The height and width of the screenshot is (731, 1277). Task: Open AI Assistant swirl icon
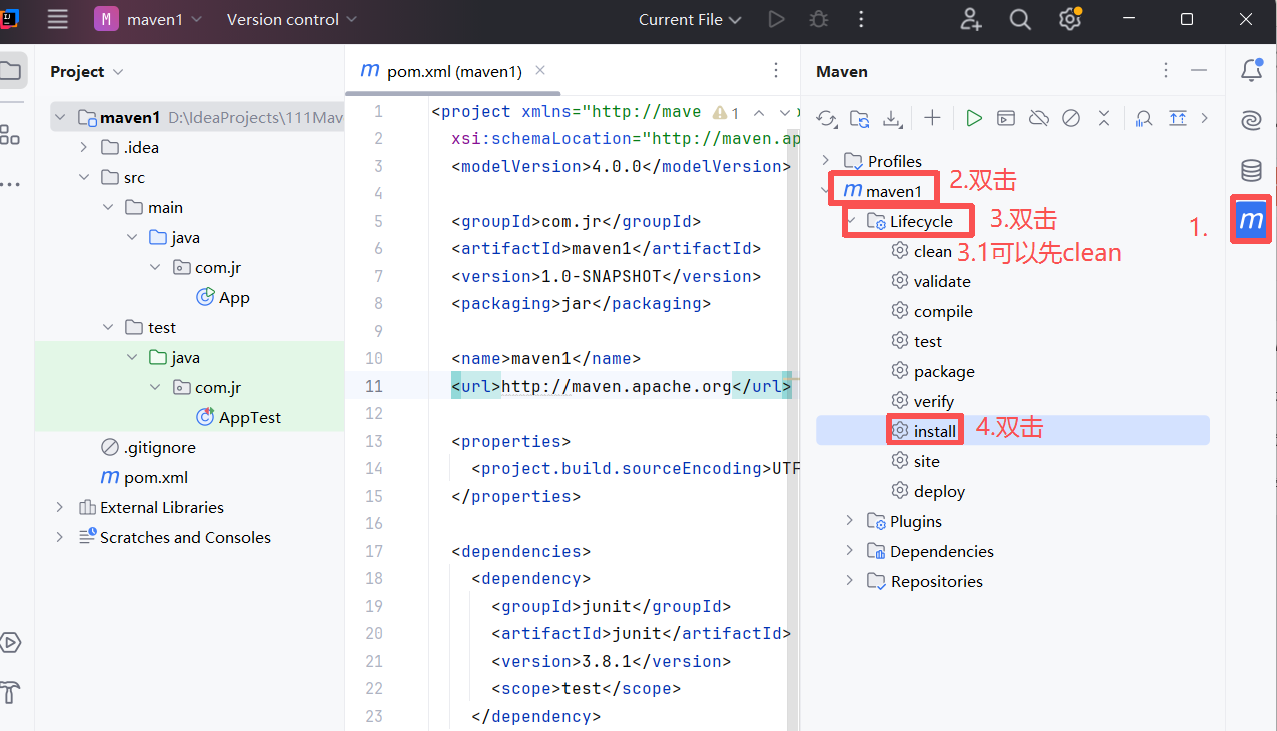pyautogui.click(x=1251, y=120)
